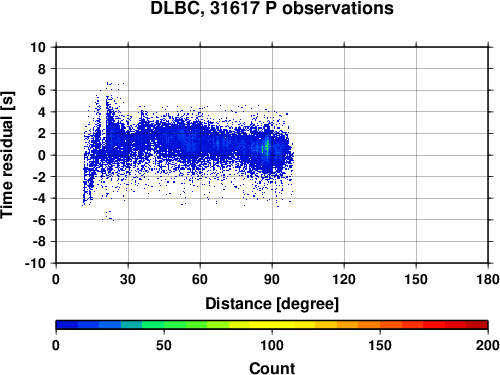The width and height of the screenshot is (500, 375).
Task: Click the yellow region of the colorbar near 100
Action: pos(272,325)
